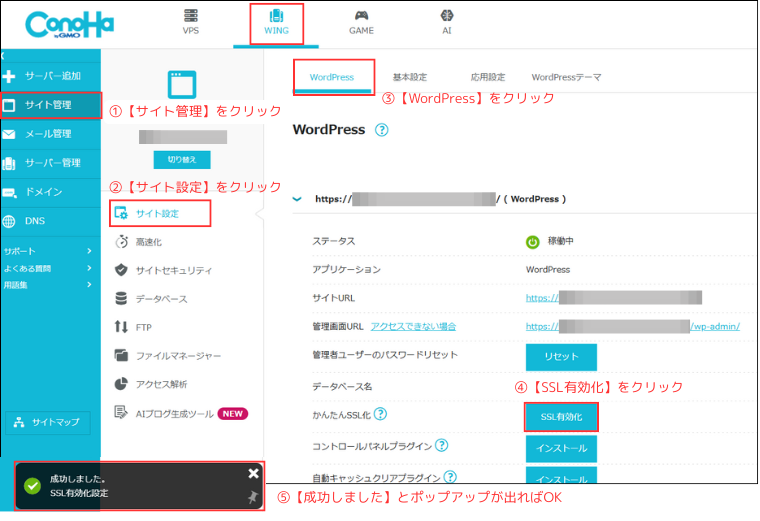Click help icon beside コントロールパネルプラグイン
Image resolution: width=760 pixels, height=521 pixels.
(x=442, y=445)
